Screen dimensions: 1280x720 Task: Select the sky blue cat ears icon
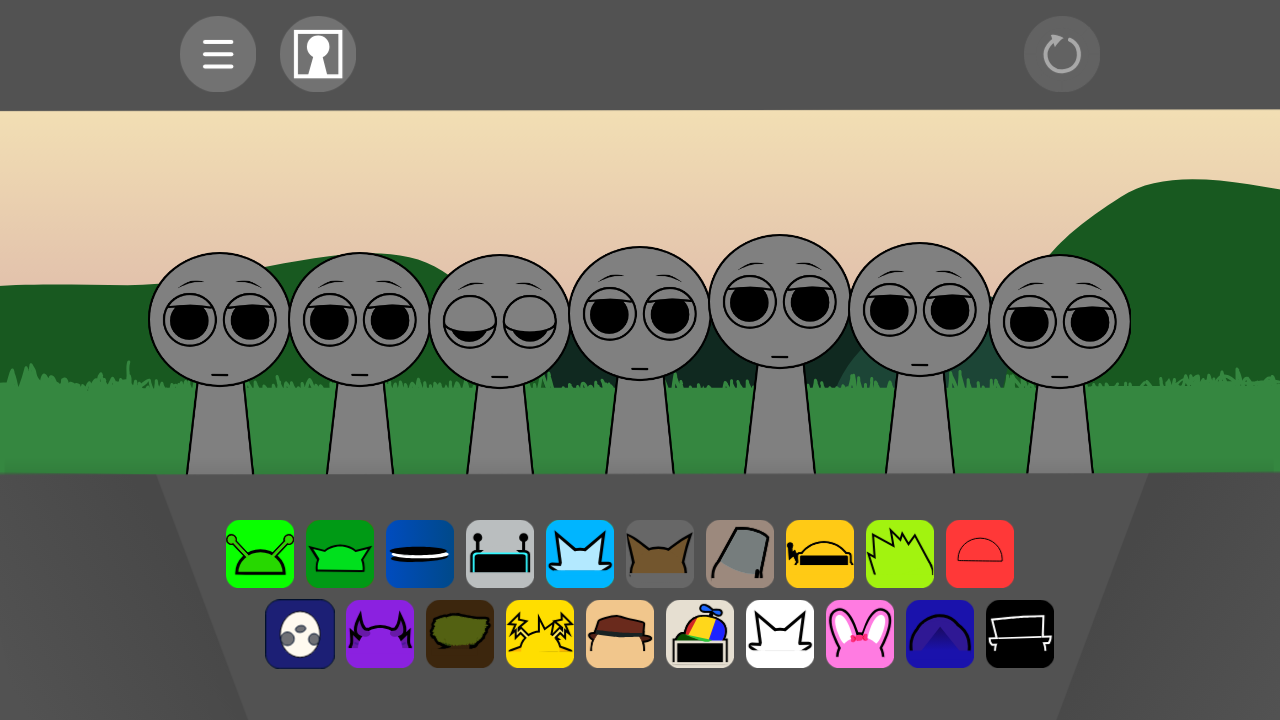point(580,554)
